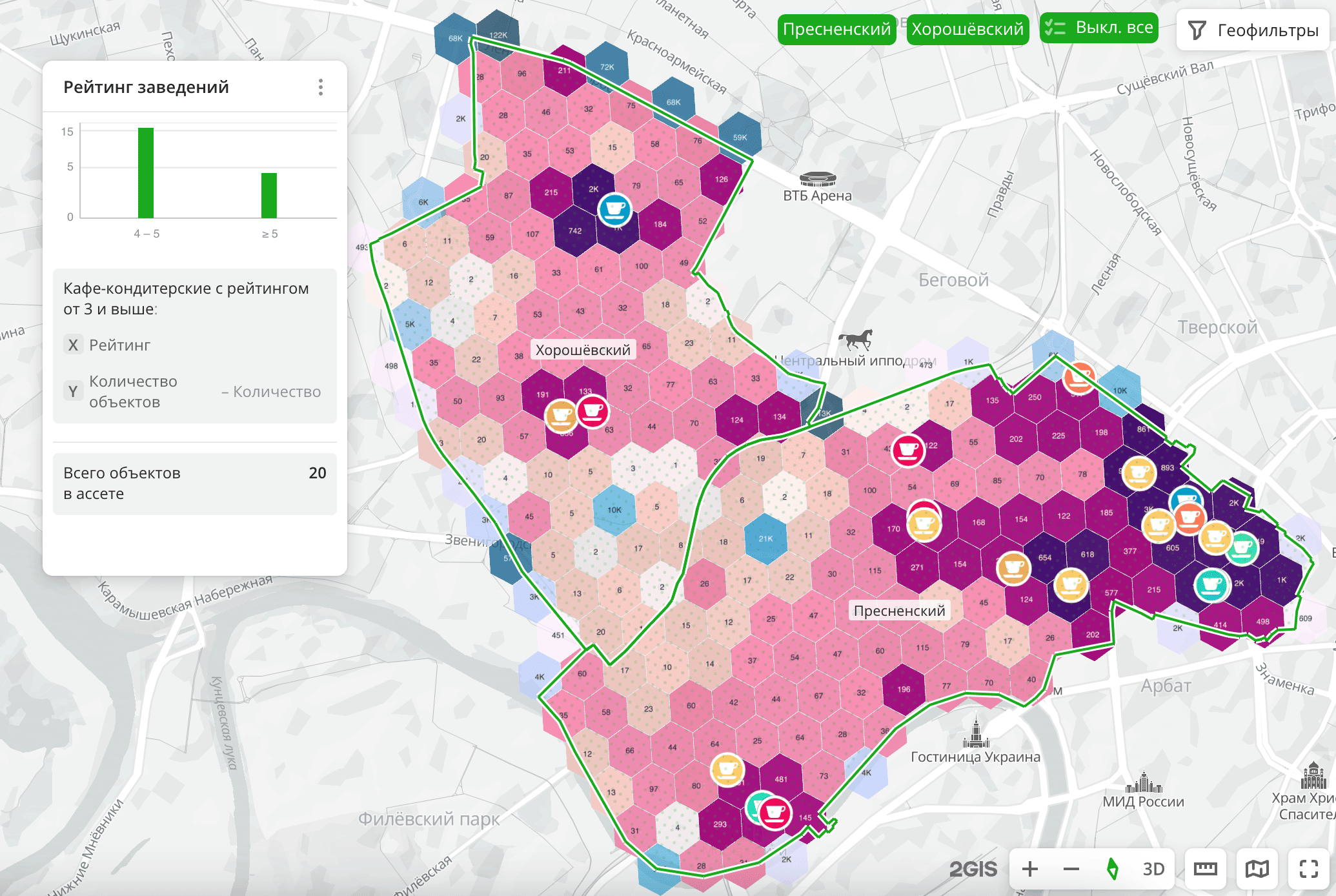Toggle off the Хорошёвский district filter
The height and width of the screenshot is (896, 1336).
click(967, 29)
